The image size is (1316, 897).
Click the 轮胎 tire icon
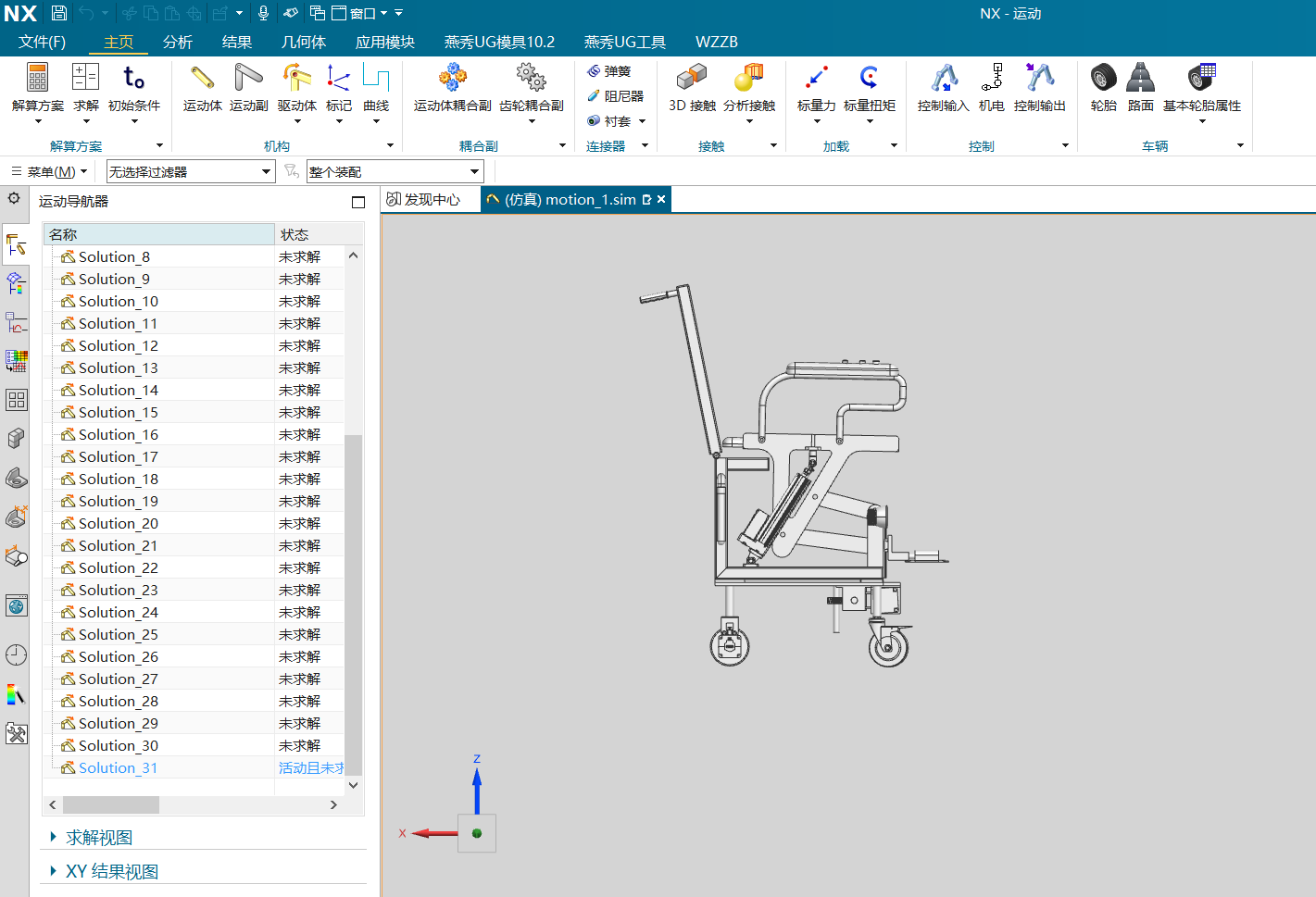[1103, 77]
